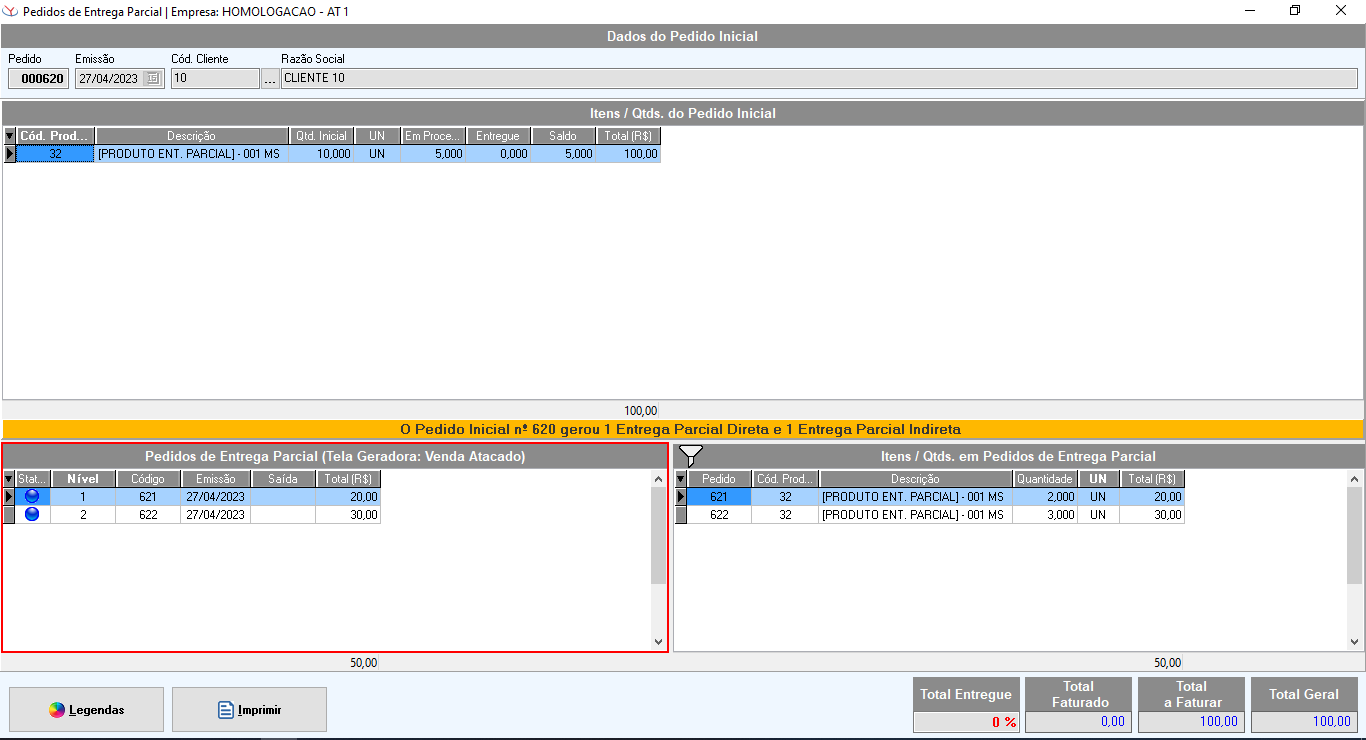Click the Nível column header

pos(83,479)
